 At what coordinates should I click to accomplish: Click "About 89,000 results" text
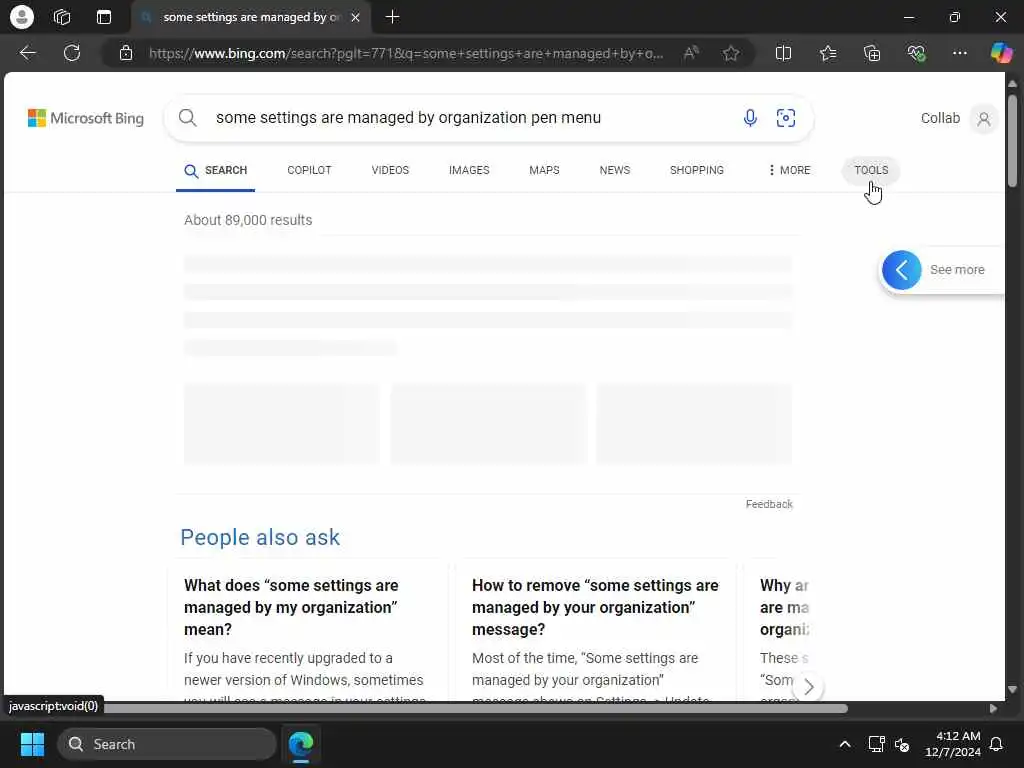pyautogui.click(x=248, y=220)
